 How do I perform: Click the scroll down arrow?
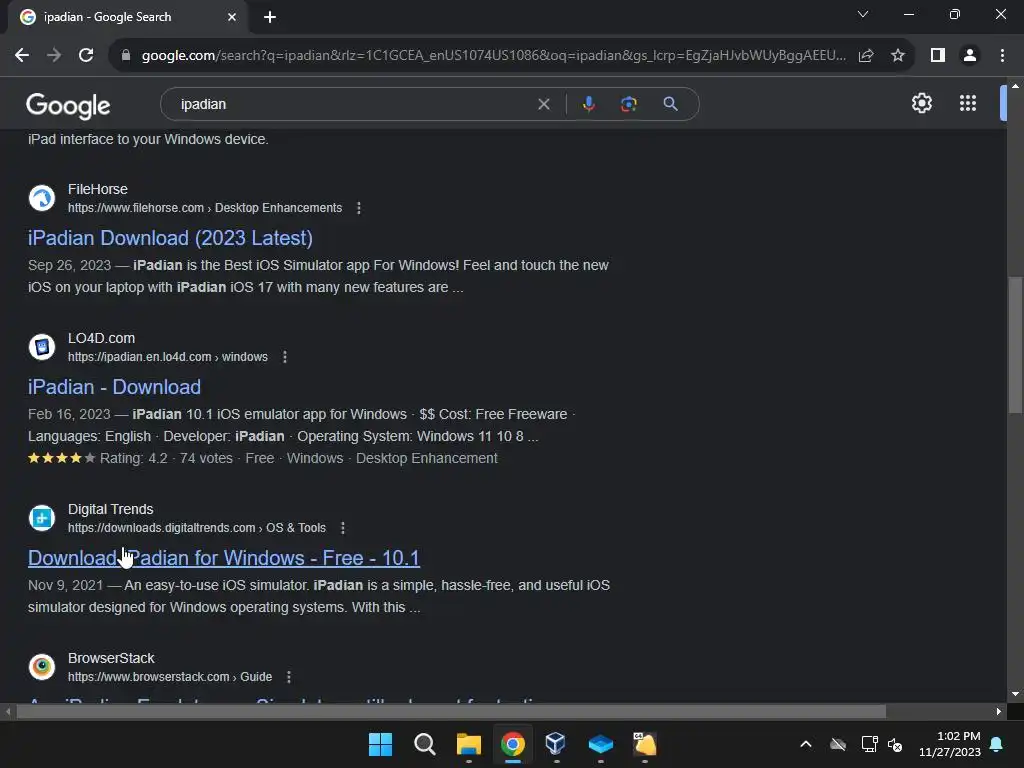[x=1015, y=694]
